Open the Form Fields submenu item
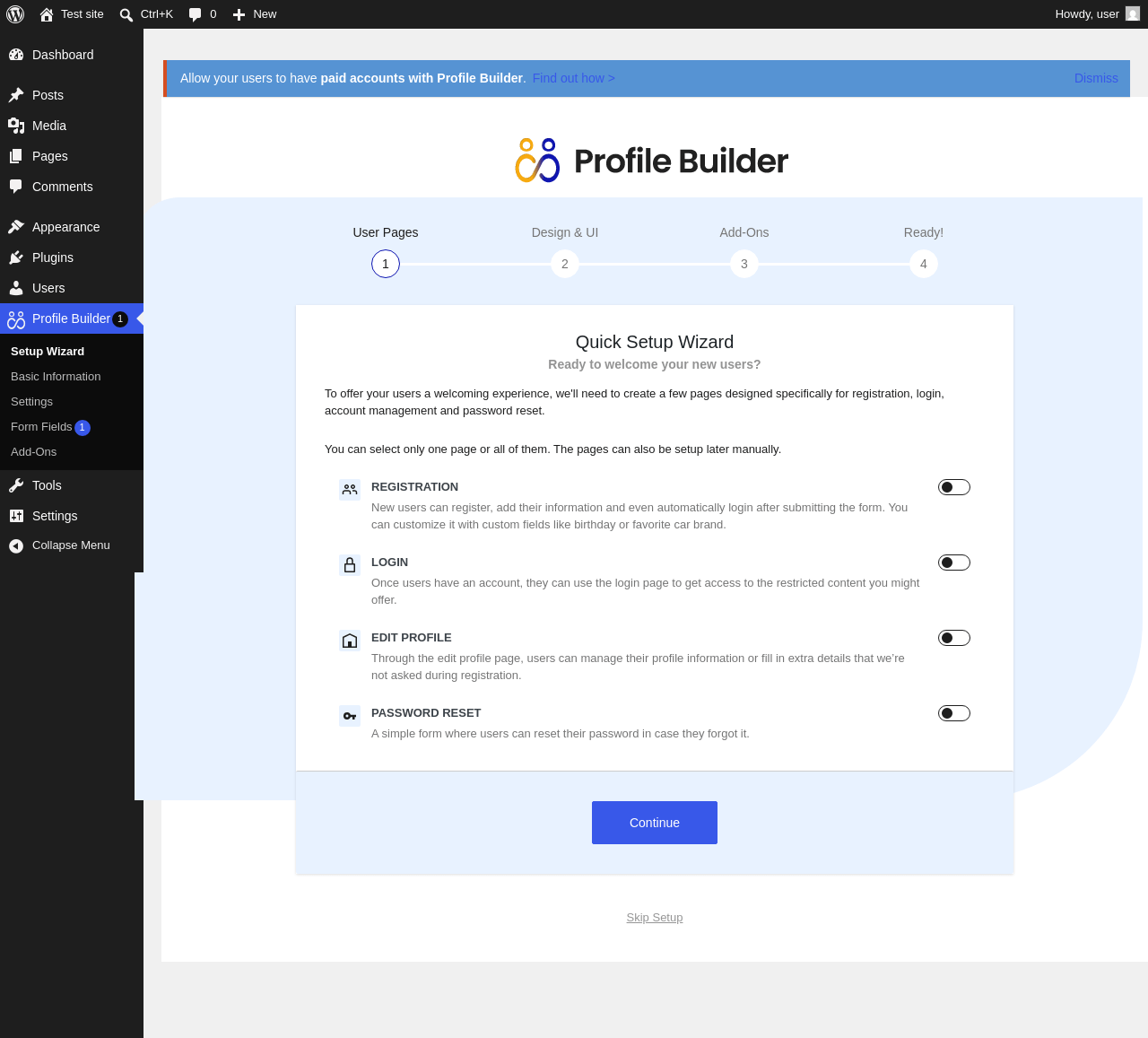1148x1038 pixels. 41,427
